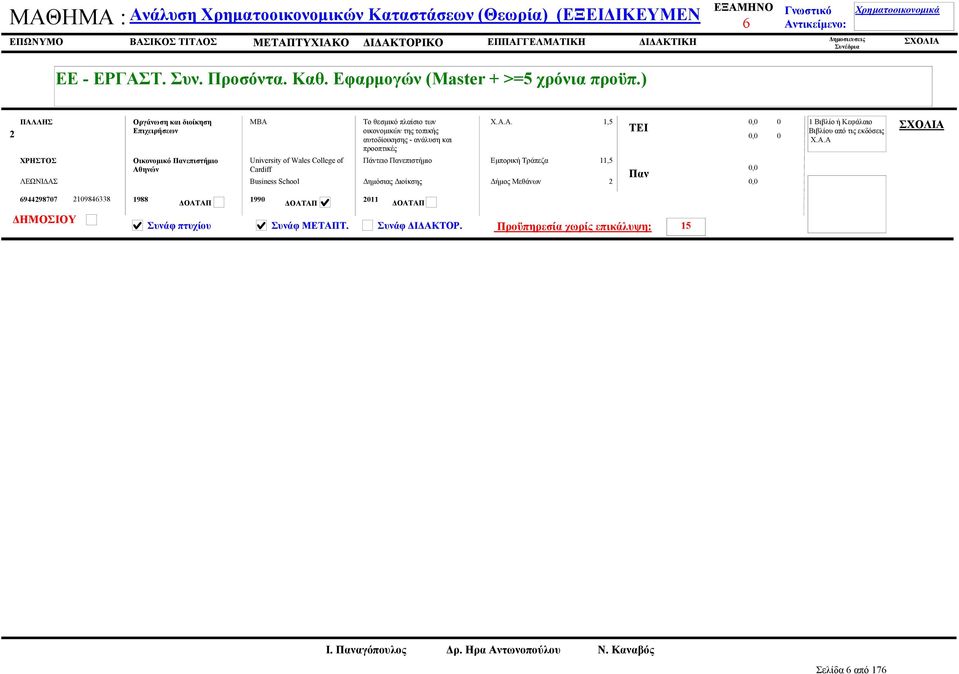Toggle ΔΟΑΤΑΠ checkbox next to 2011
Image resolution: width=959 pixels, height=674 pixels.
coord(431,202)
